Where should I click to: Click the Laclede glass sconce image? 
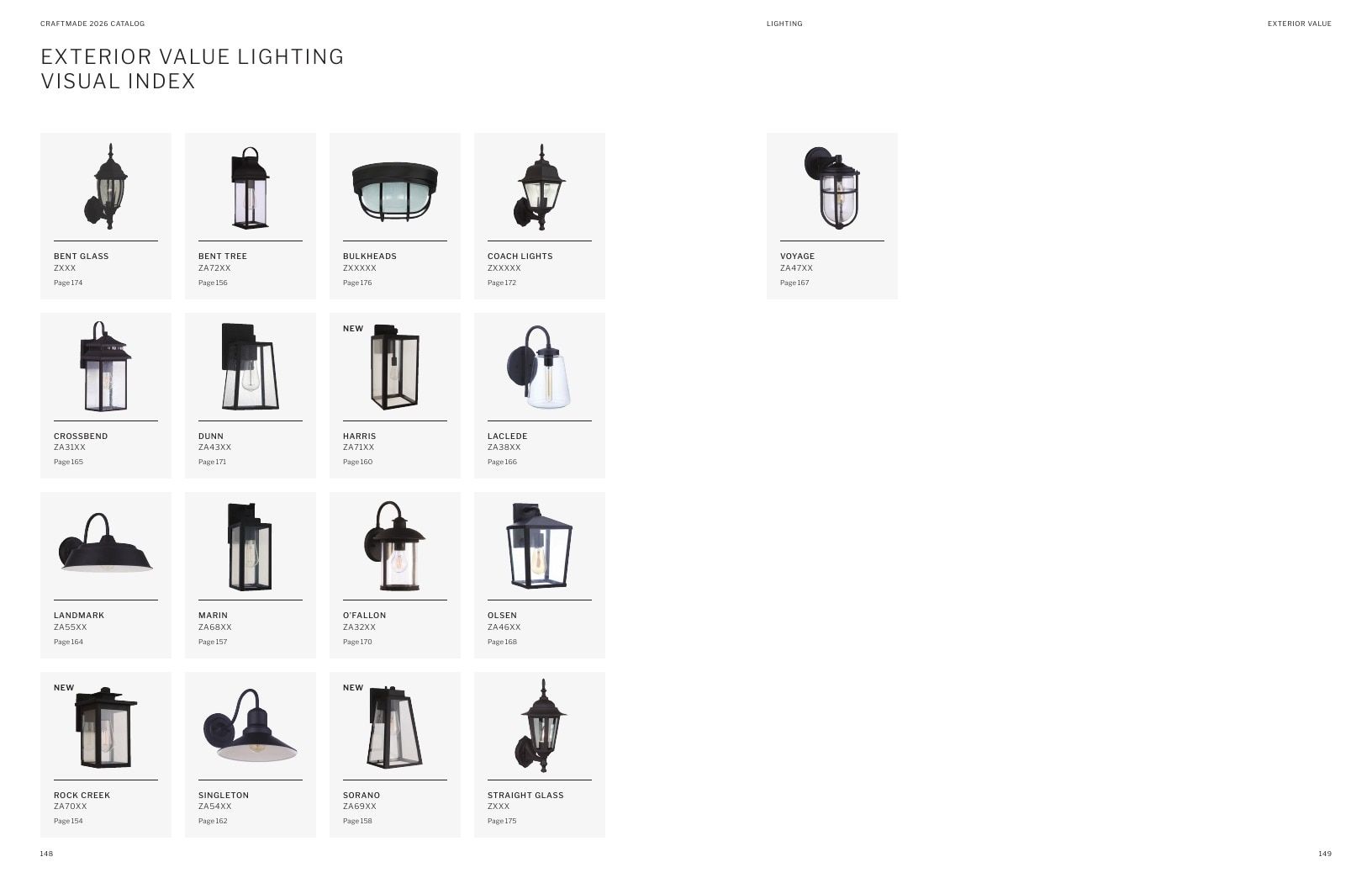click(539, 366)
